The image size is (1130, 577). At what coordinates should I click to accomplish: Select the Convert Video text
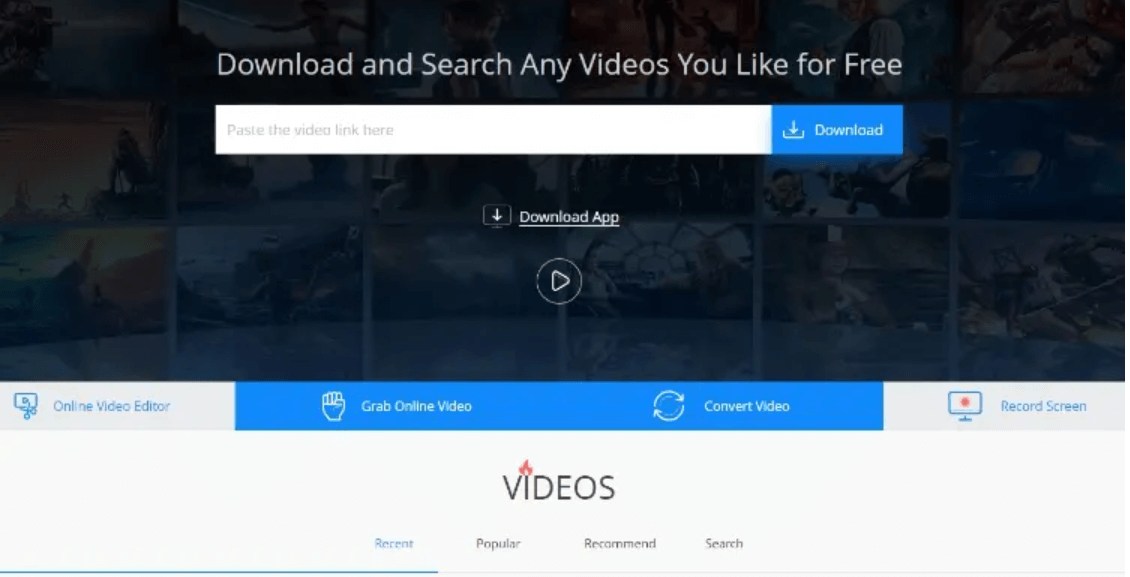pos(747,406)
